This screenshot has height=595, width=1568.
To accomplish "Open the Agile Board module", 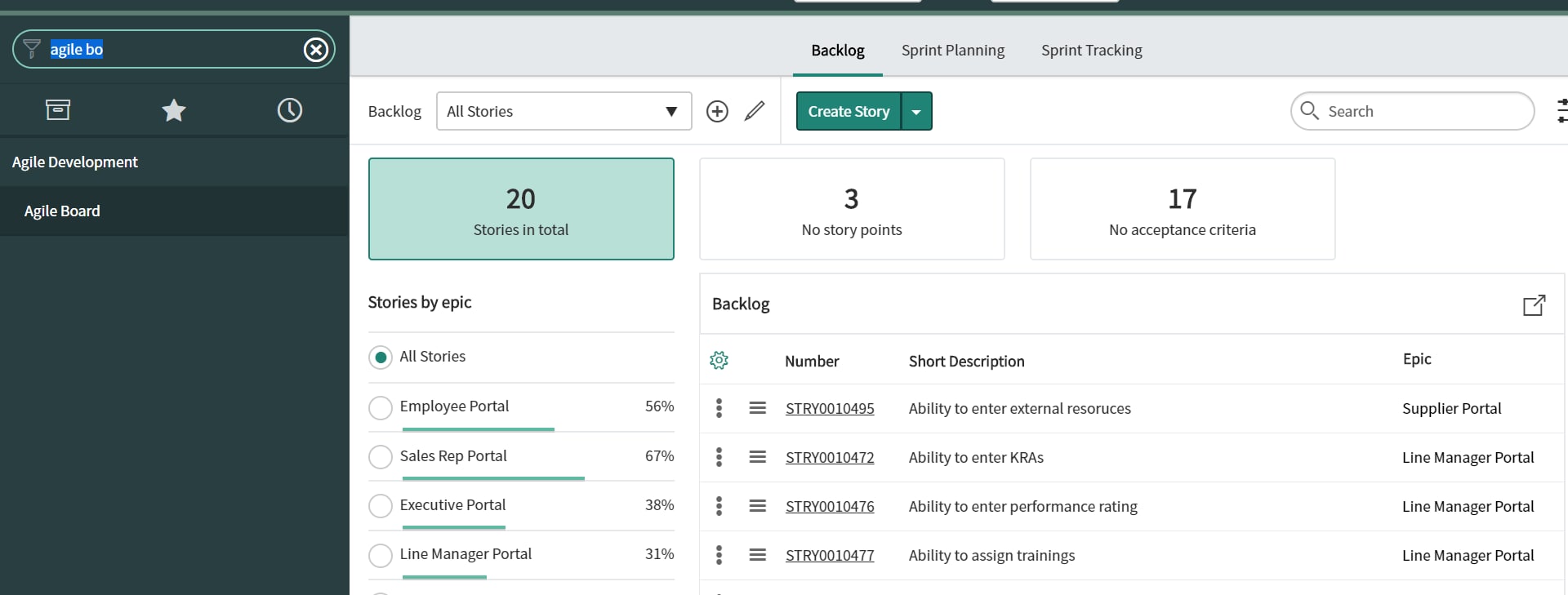I will pos(62,211).
